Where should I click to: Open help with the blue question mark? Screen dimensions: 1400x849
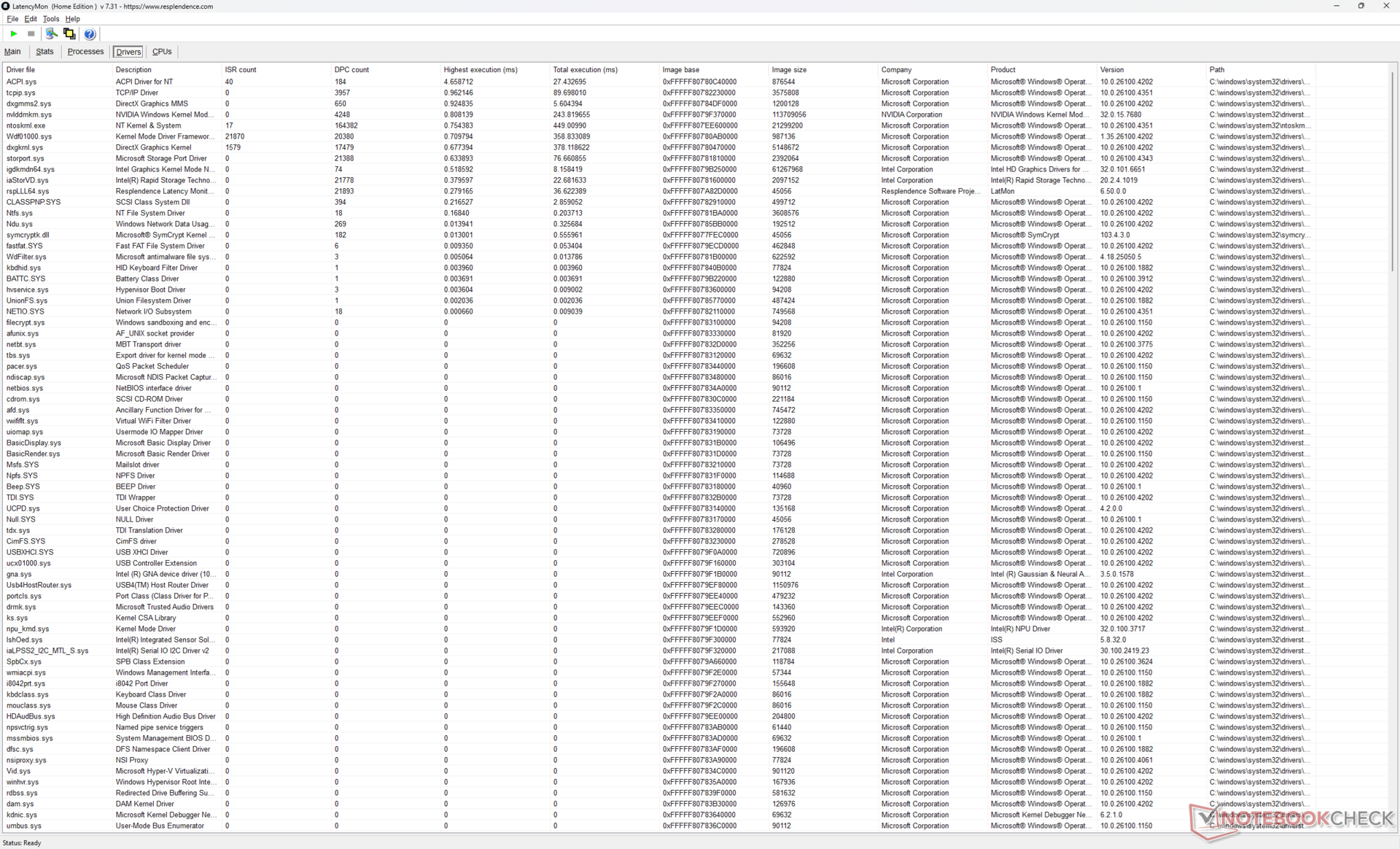point(90,34)
